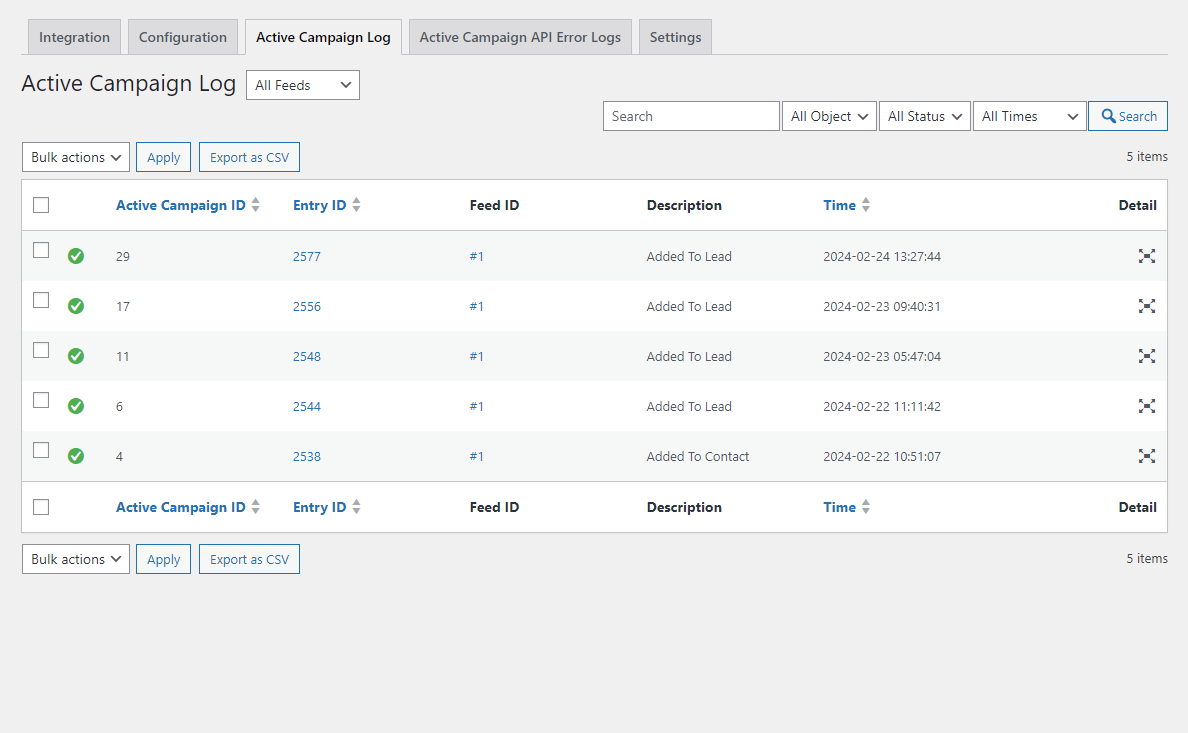The height and width of the screenshot is (733, 1188).
Task: Click the Search button
Action: point(1128,116)
